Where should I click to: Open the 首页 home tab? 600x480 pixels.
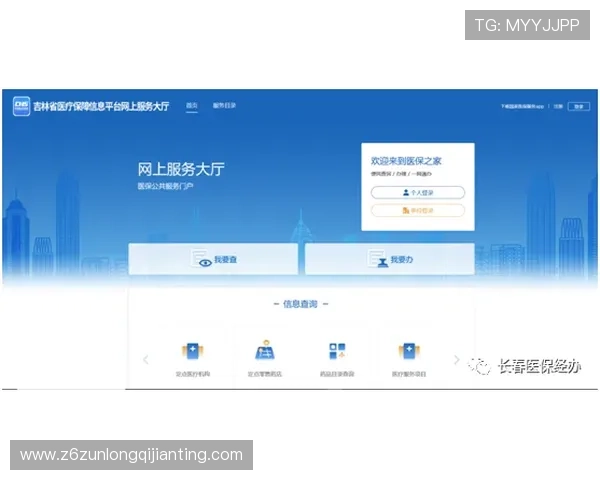tap(192, 106)
